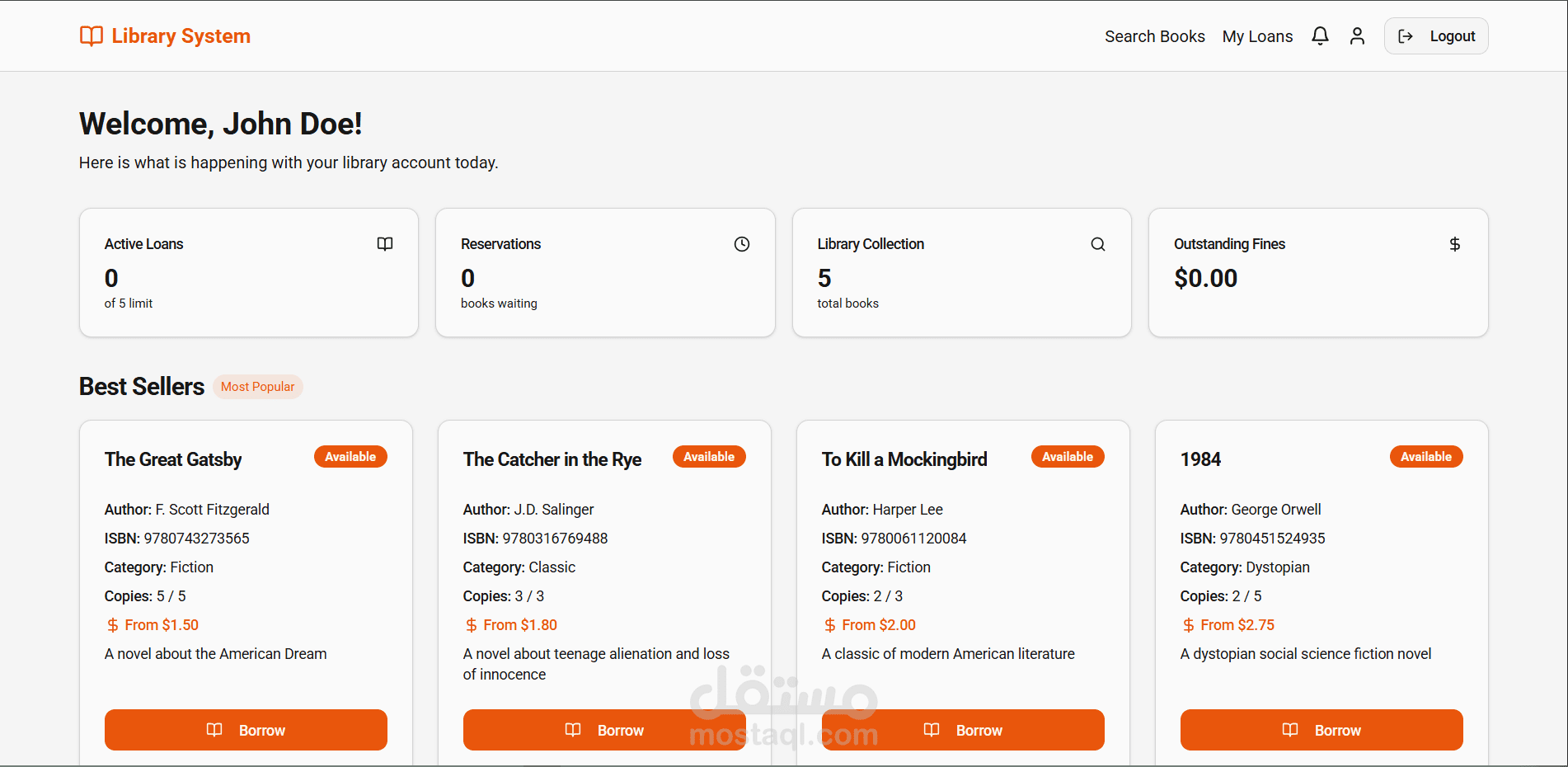The image size is (1568, 767).
Task: Borrow The Catcher in the Rye
Action: [604, 730]
